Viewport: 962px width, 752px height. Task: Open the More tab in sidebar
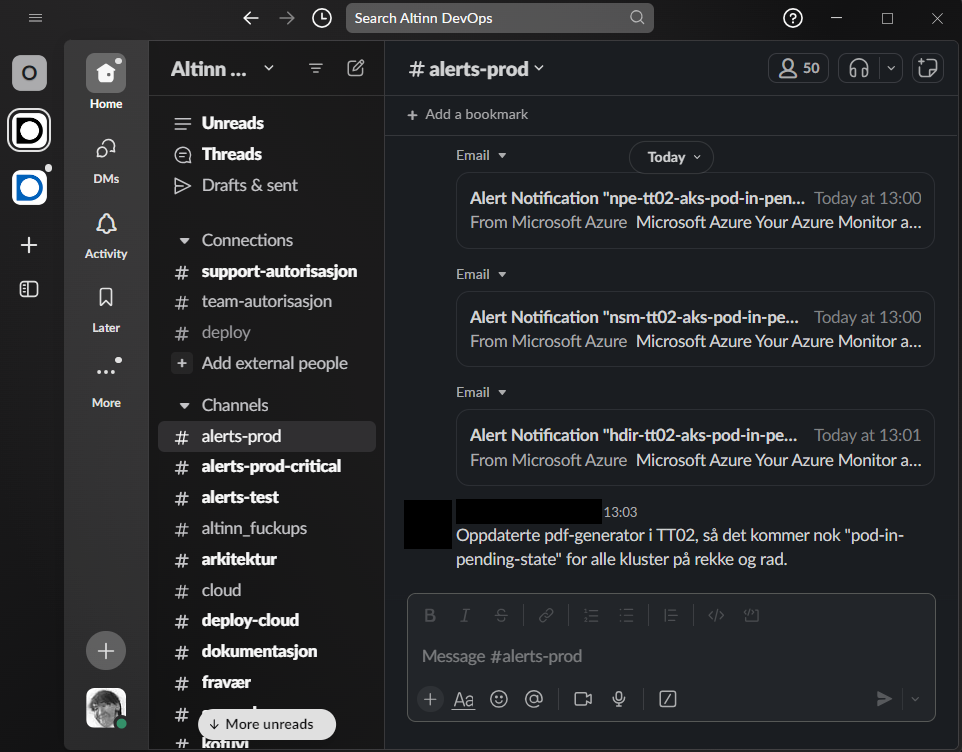pyautogui.click(x=106, y=383)
